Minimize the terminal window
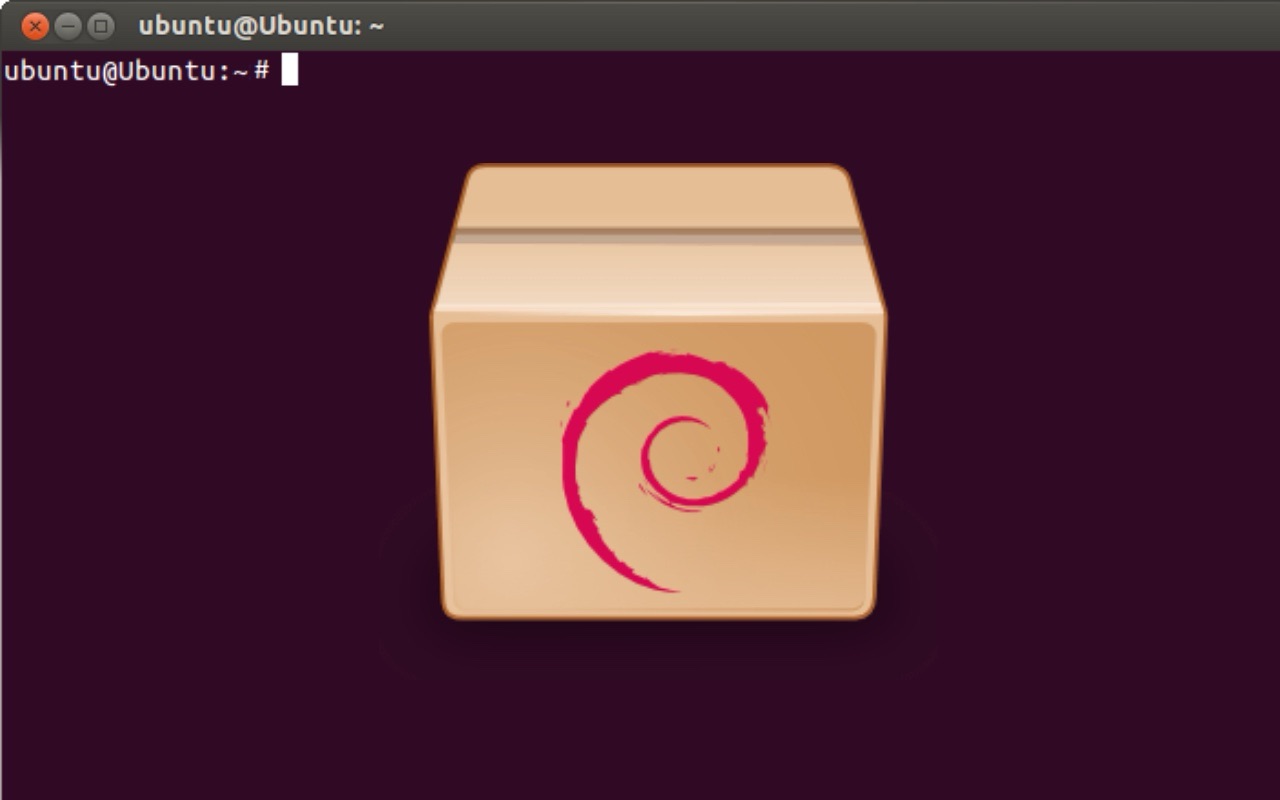 click(x=68, y=27)
